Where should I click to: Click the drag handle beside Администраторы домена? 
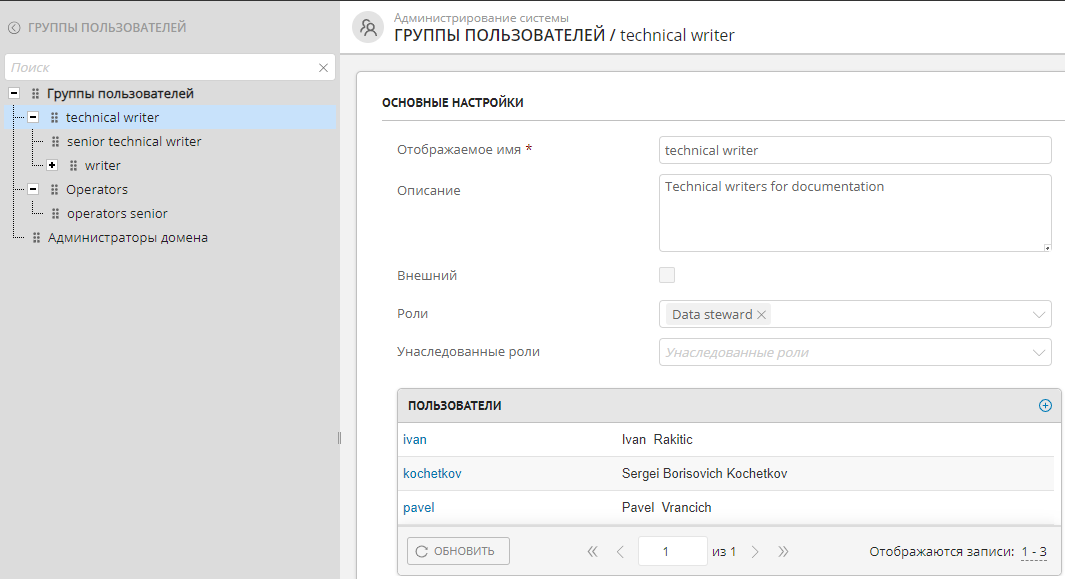pos(35,237)
